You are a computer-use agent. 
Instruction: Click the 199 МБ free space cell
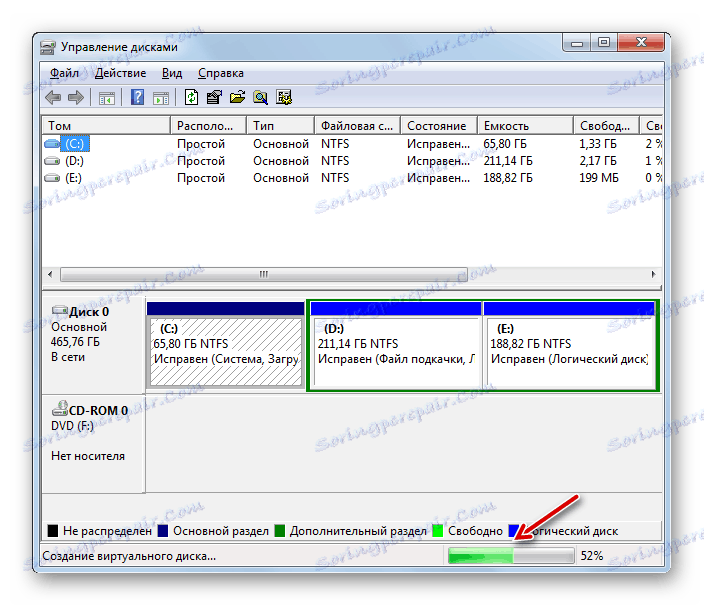[x=598, y=178]
